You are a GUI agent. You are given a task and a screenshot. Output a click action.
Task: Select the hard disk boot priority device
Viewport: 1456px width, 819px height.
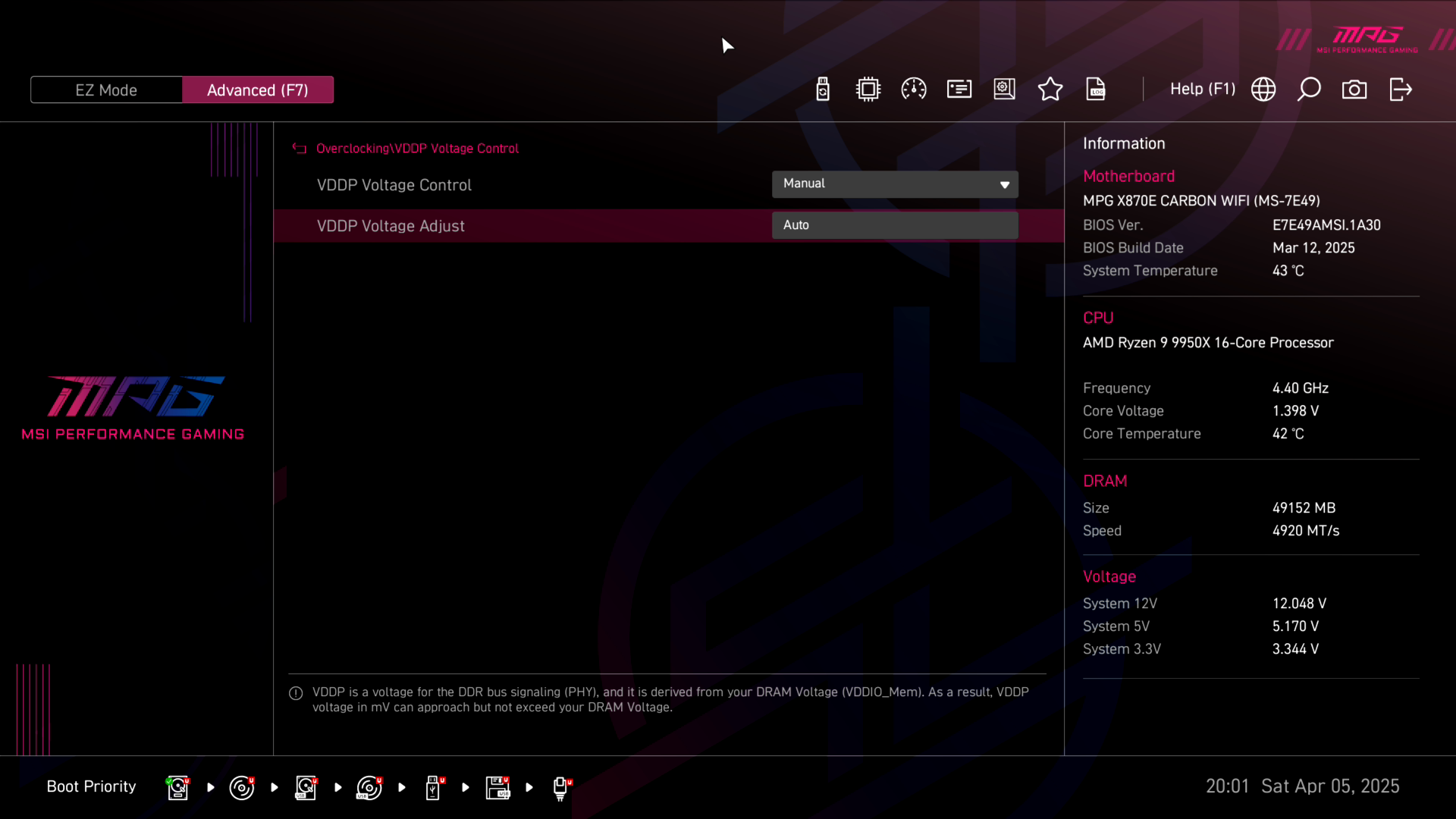(177, 787)
